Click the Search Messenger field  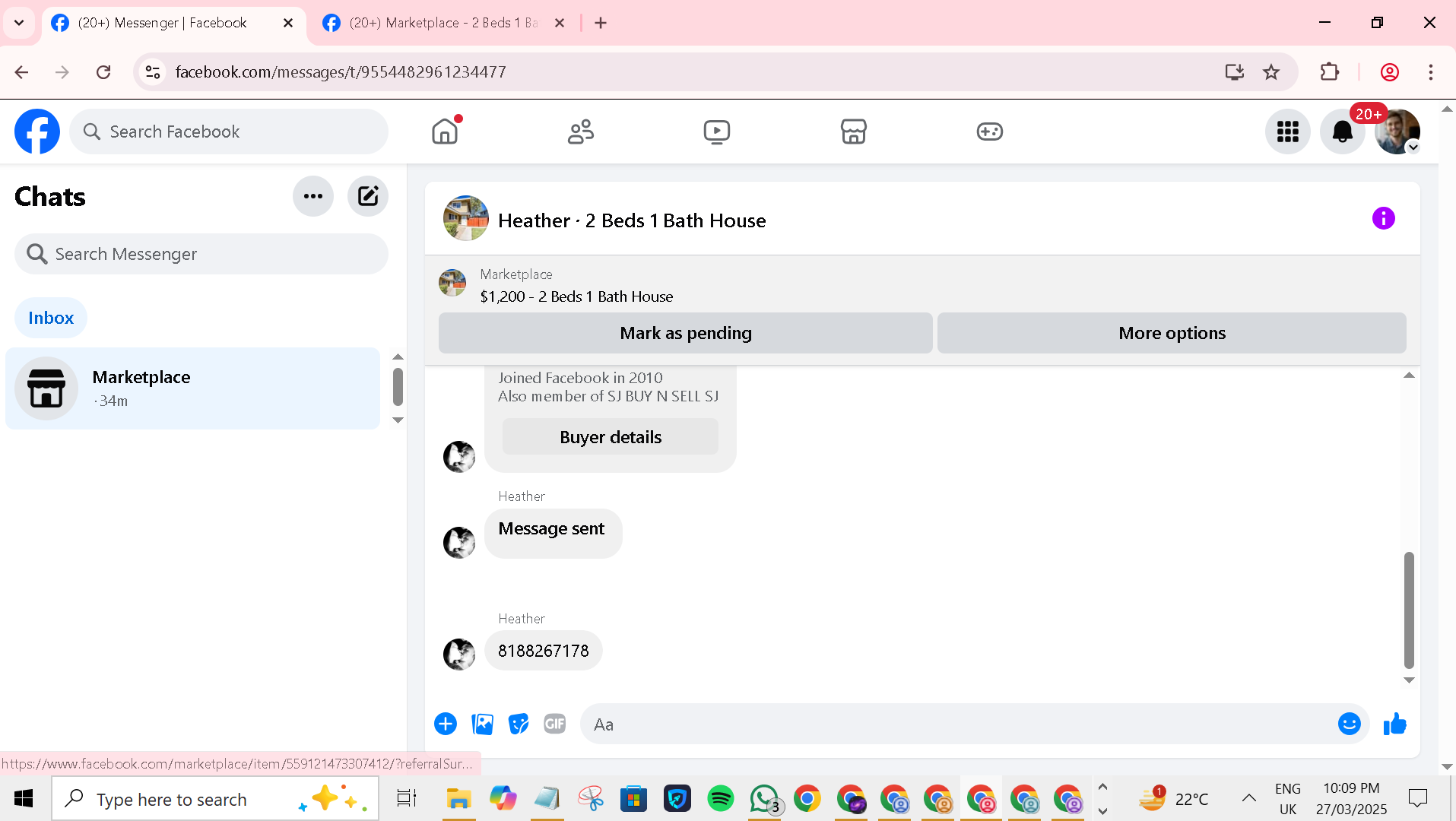(x=201, y=254)
